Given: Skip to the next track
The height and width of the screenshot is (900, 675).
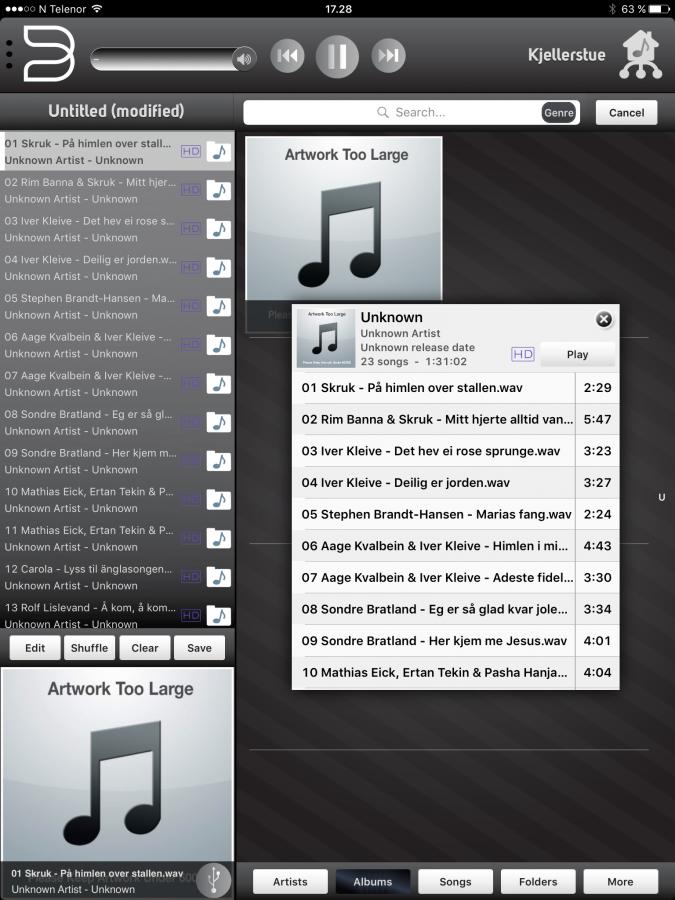Looking at the screenshot, I should 389,56.
